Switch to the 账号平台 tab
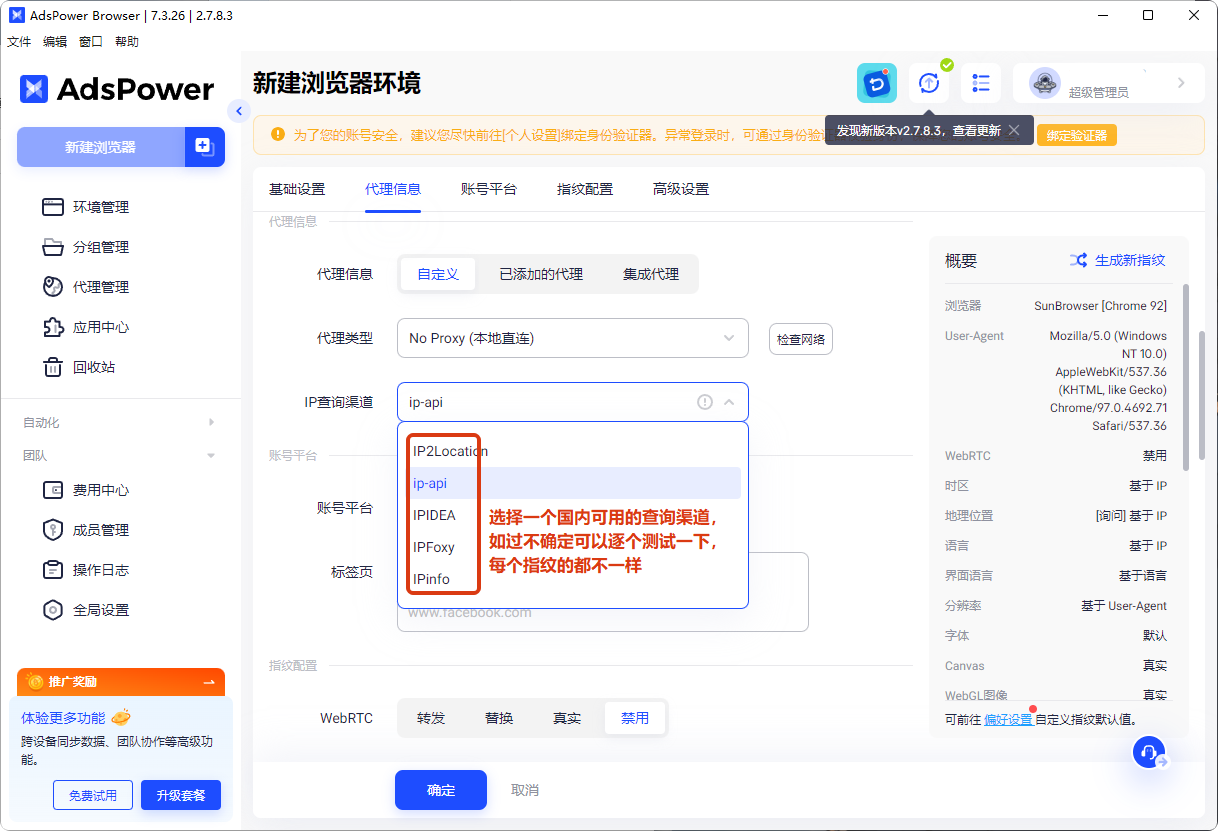The height and width of the screenshot is (831, 1218). (489, 189)
